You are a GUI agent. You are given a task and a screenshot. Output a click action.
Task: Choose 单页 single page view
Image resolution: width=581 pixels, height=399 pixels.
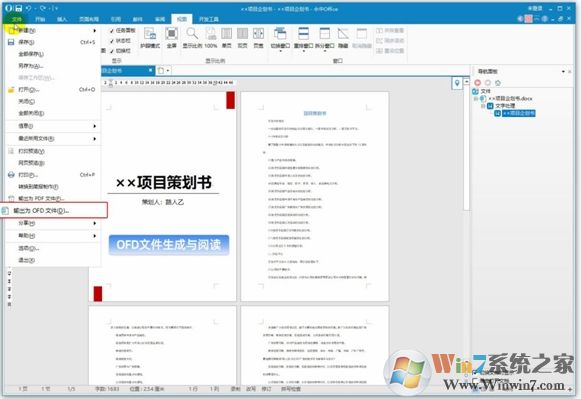click(x=226, y=39)
